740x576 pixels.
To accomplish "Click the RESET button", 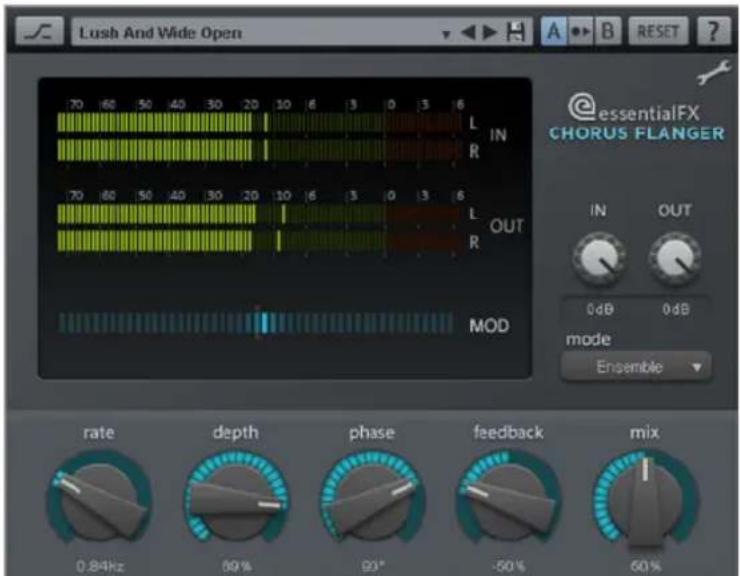I will click(x=658, y=32).
